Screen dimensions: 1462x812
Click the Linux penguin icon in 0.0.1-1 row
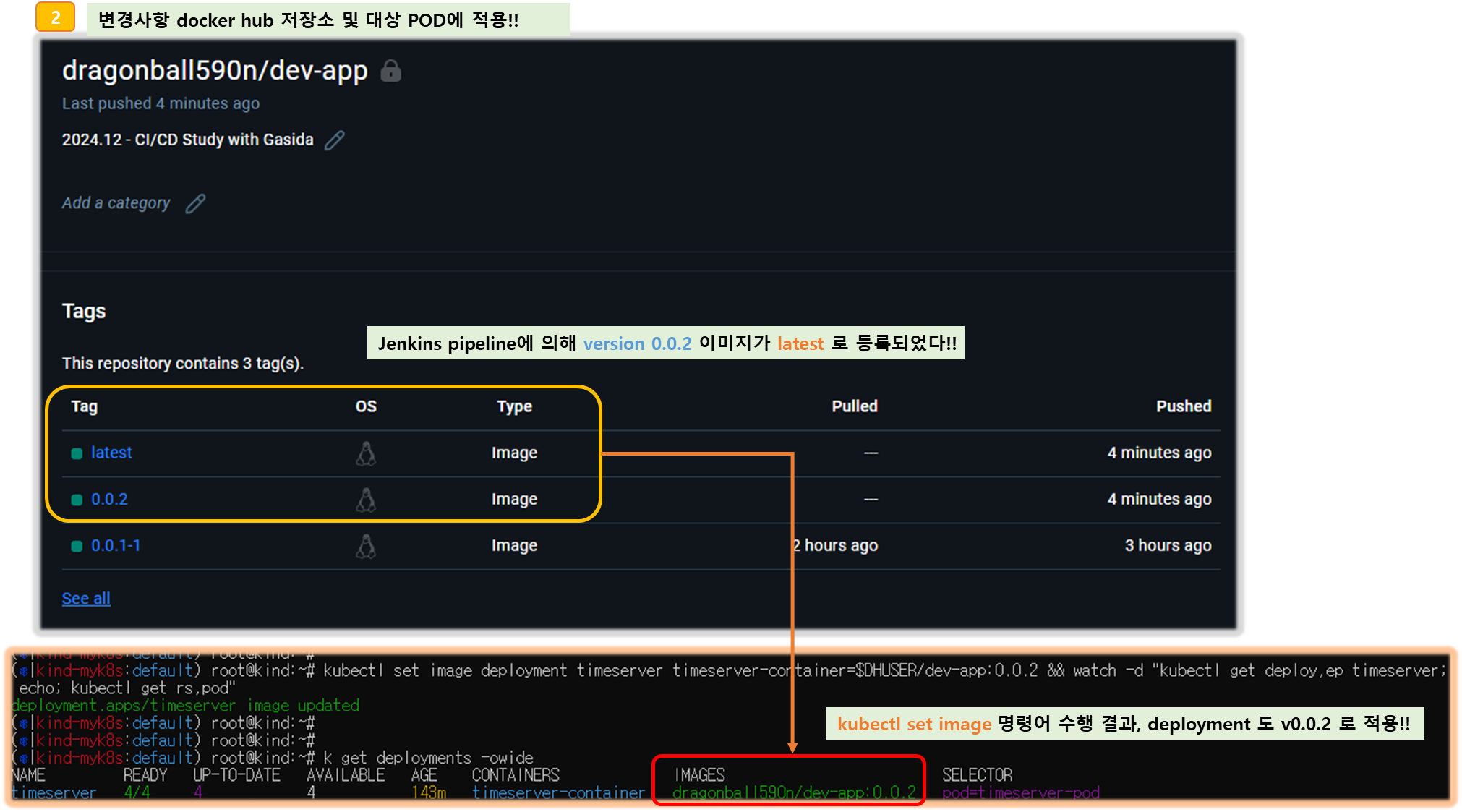(x=366, y=546)
